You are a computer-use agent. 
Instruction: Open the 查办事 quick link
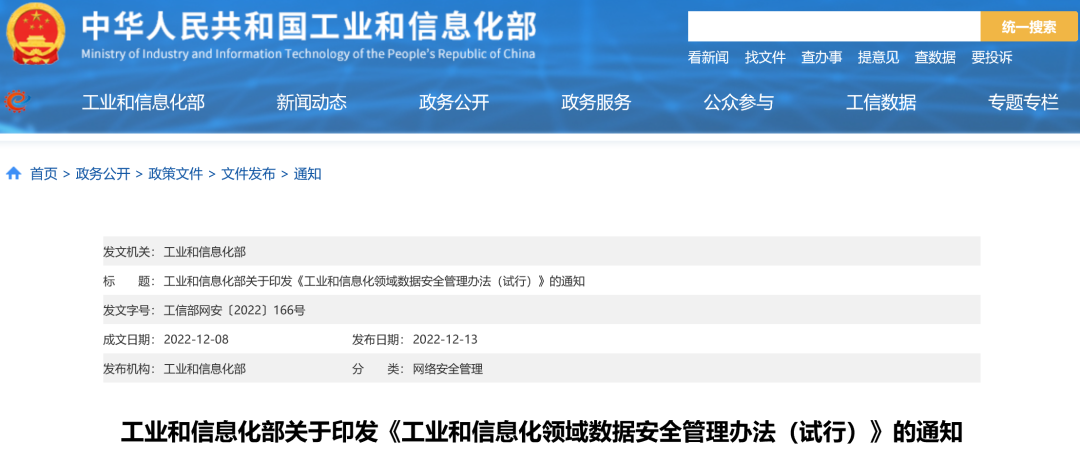[x=822, y=58]
